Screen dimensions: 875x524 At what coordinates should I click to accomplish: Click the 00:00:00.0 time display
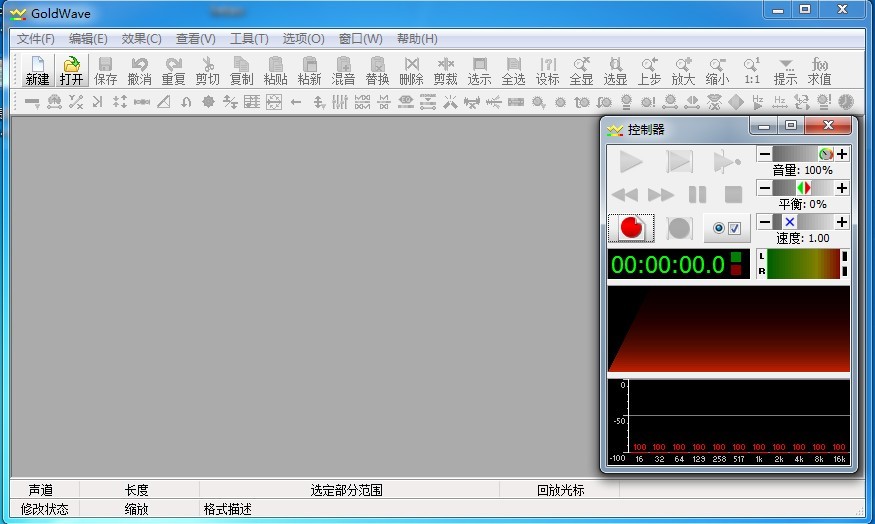click(x=668, y=265)
